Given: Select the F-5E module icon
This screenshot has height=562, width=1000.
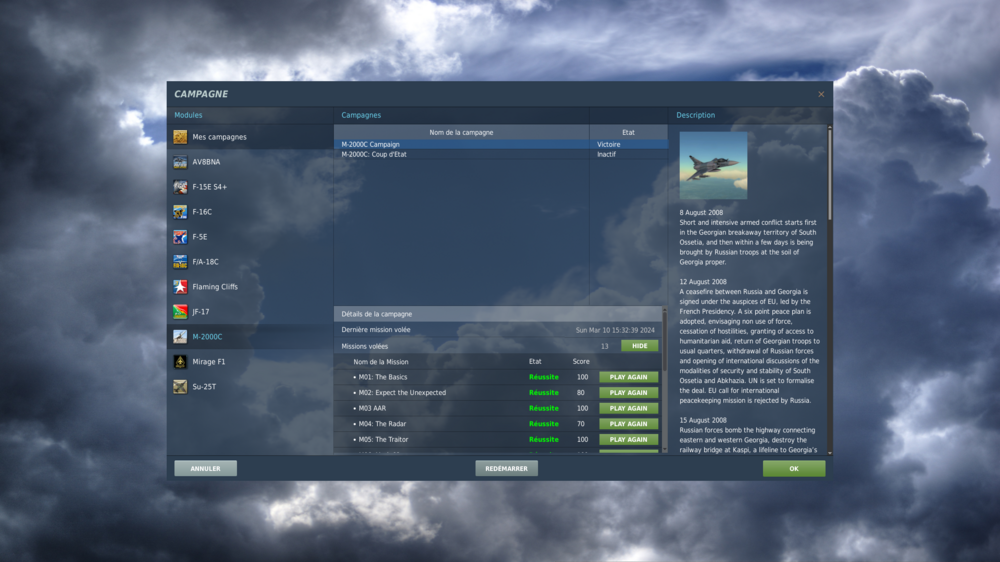Looking at the screenshot, I should pyautogui.click(x=180, y=237).
